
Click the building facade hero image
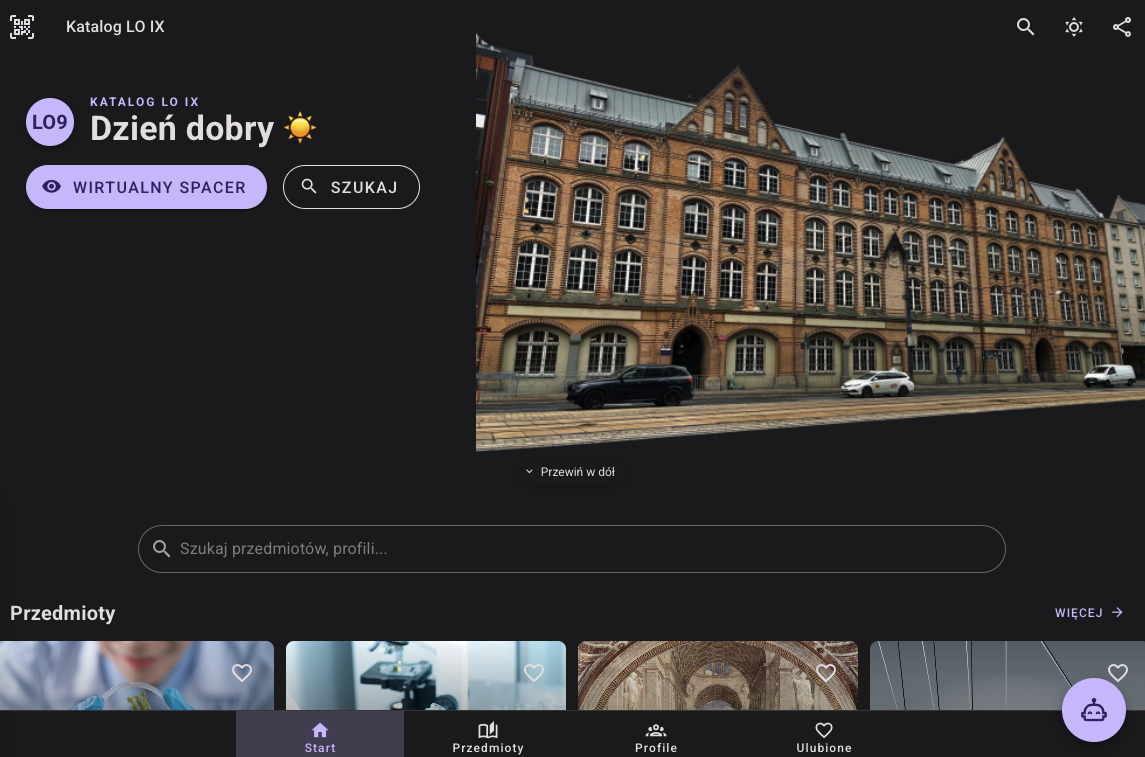pyautogui.click(x=810, y=238)
